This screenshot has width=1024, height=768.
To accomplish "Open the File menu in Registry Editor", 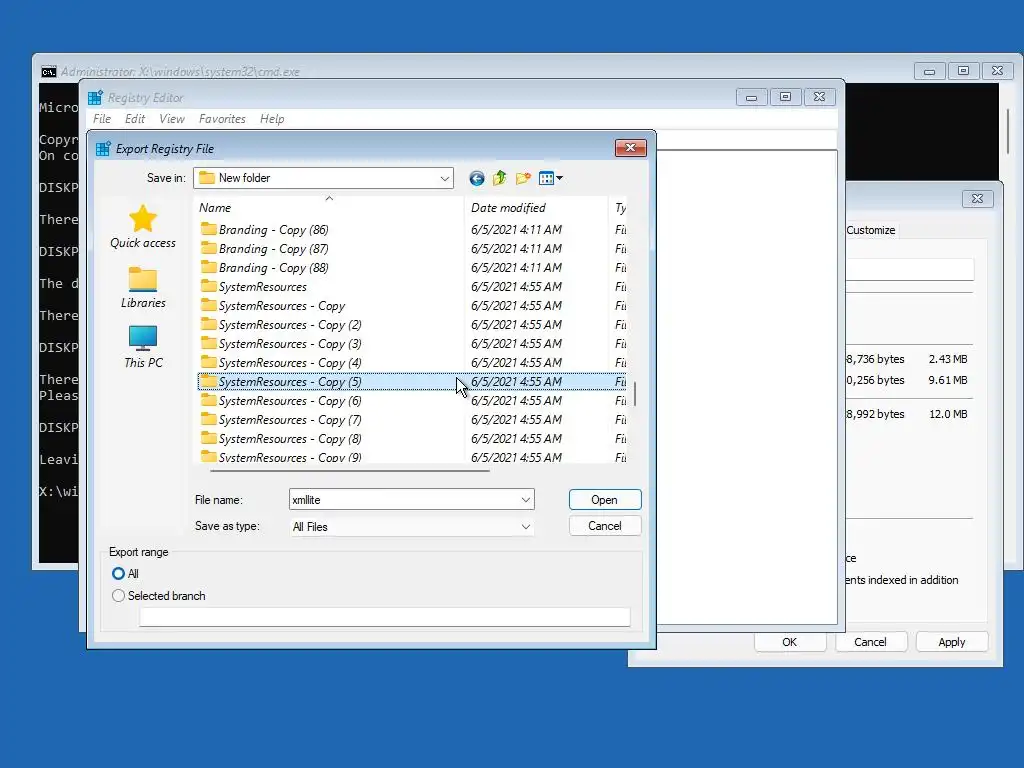I will (102, 119).
